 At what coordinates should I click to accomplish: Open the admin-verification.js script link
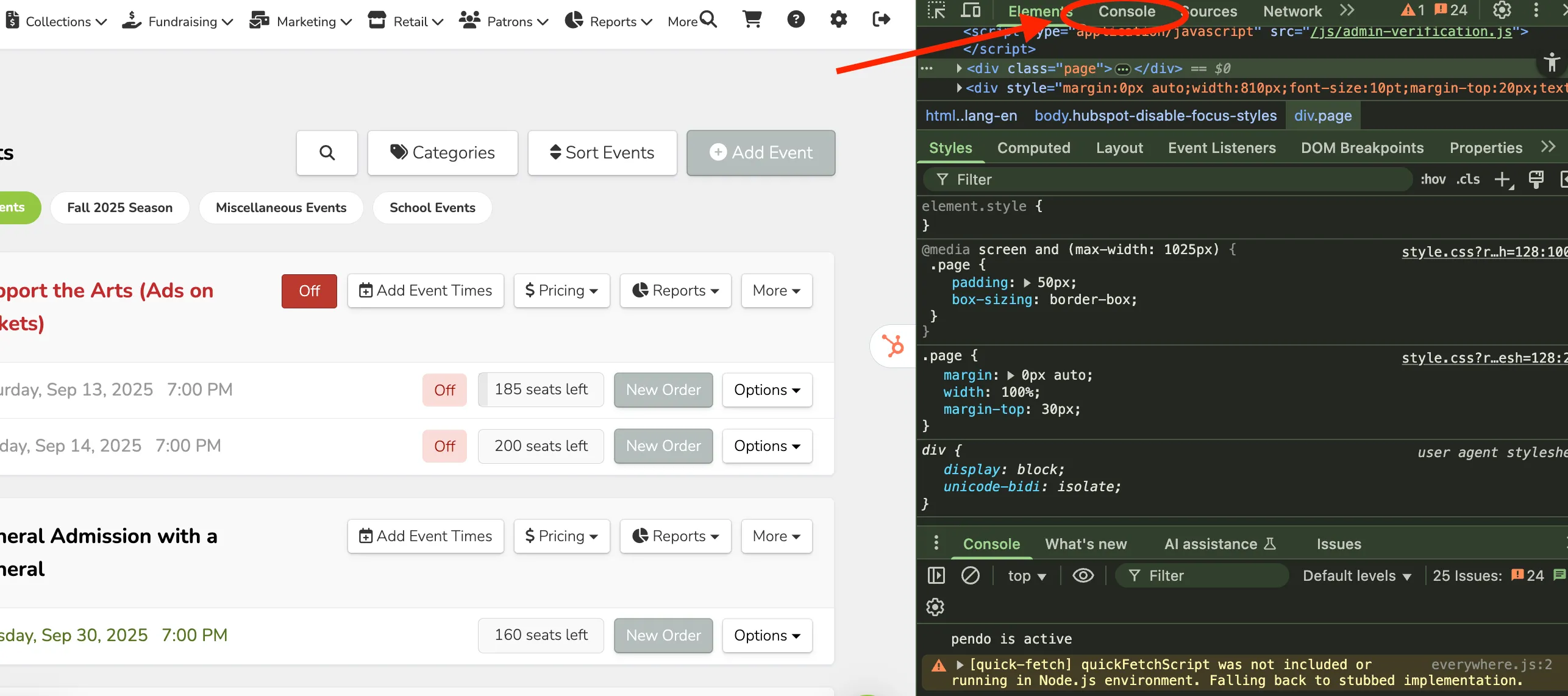tap(1411, 32)
